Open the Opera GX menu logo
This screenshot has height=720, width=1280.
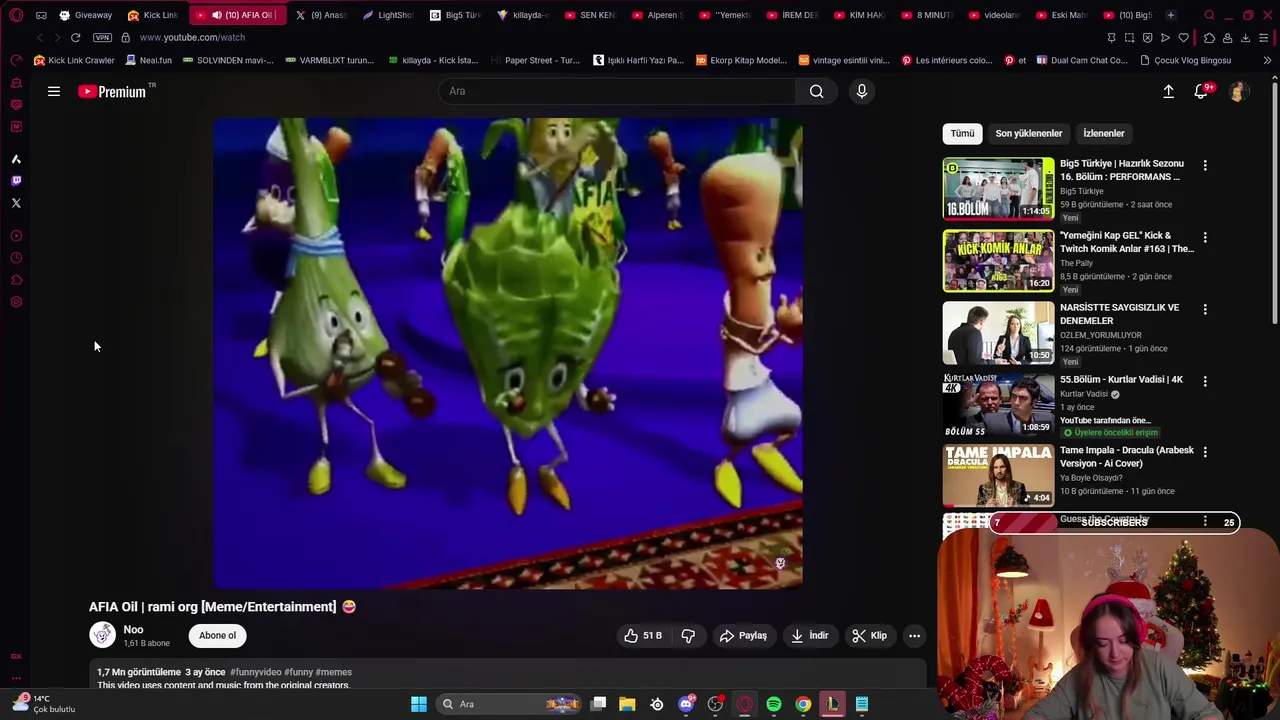[x=16, y=15]
